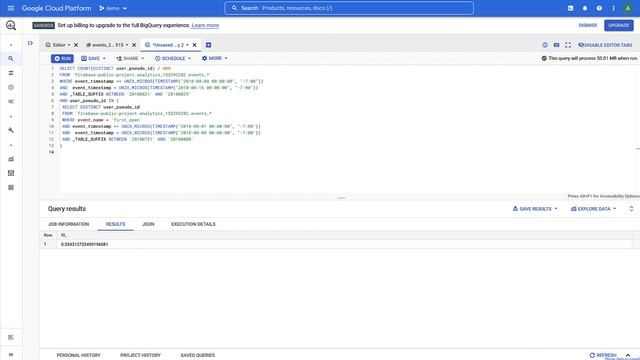The width and height of the screenshot is (640, 360).
Task: Click the pane splitter handle above Query results
Action: (342, 198)
